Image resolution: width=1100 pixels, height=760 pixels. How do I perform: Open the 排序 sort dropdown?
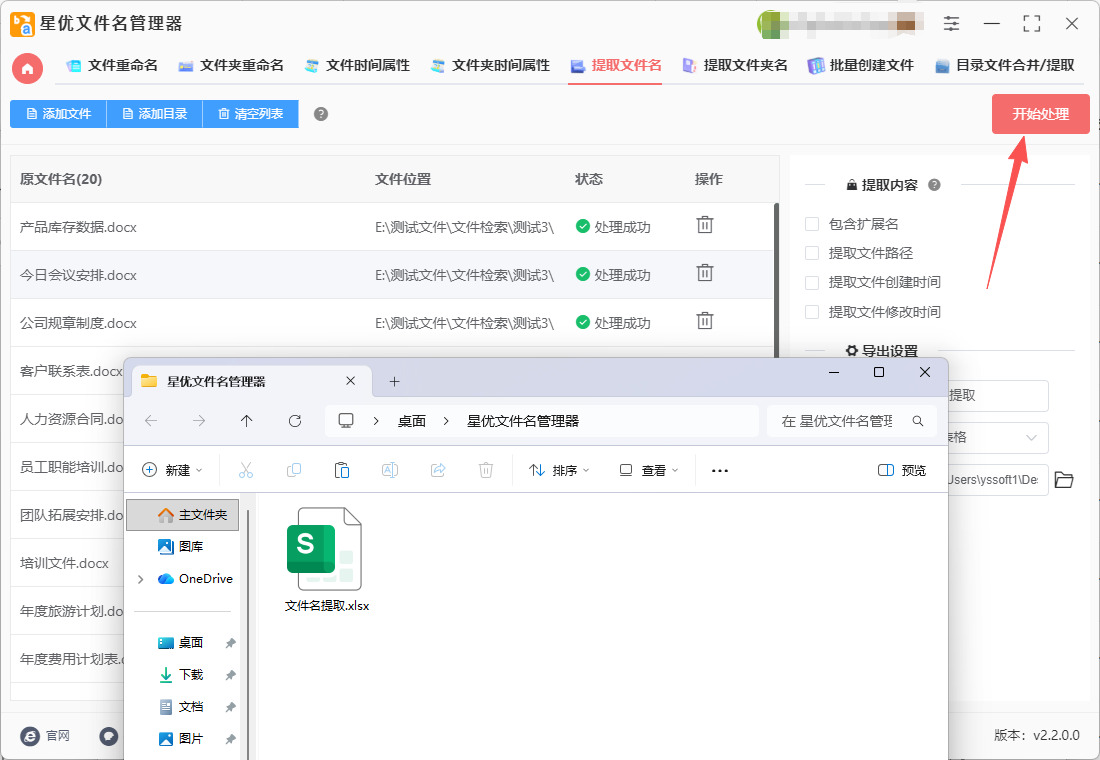coord(559,470)
